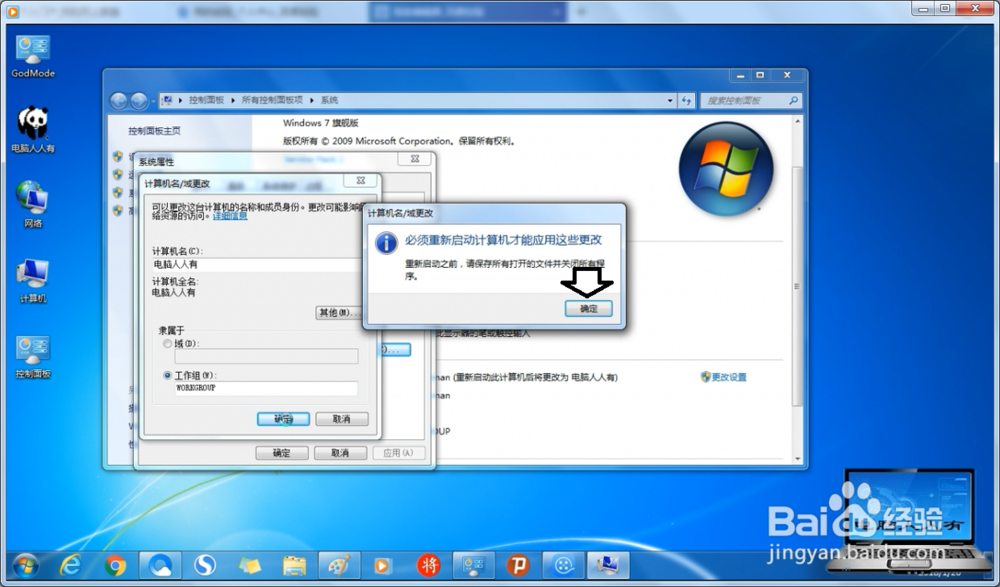Open the 控制面板 desktop icon
This screenshot has width=1000, height=587.
pos(33,356)
